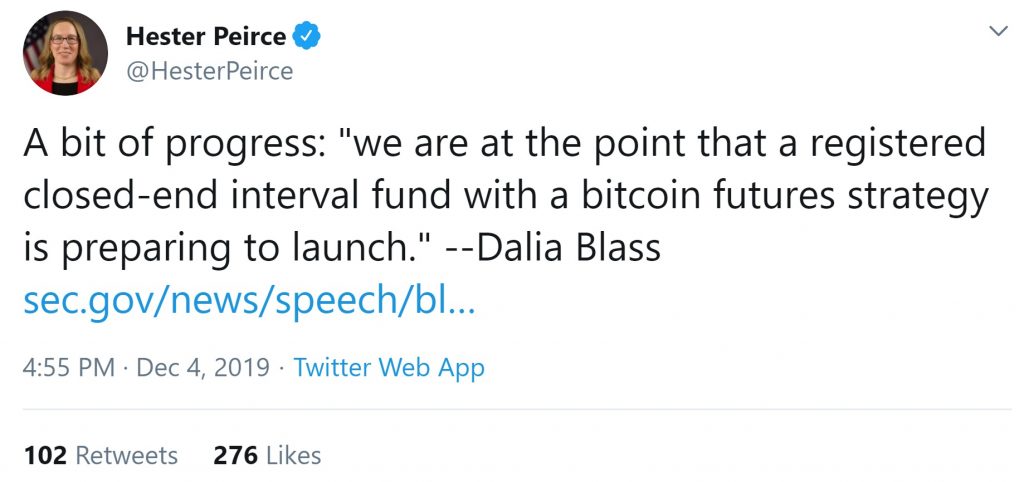
Task: Open the tweet options chevron menu
Action: click(x=997, y=33)
